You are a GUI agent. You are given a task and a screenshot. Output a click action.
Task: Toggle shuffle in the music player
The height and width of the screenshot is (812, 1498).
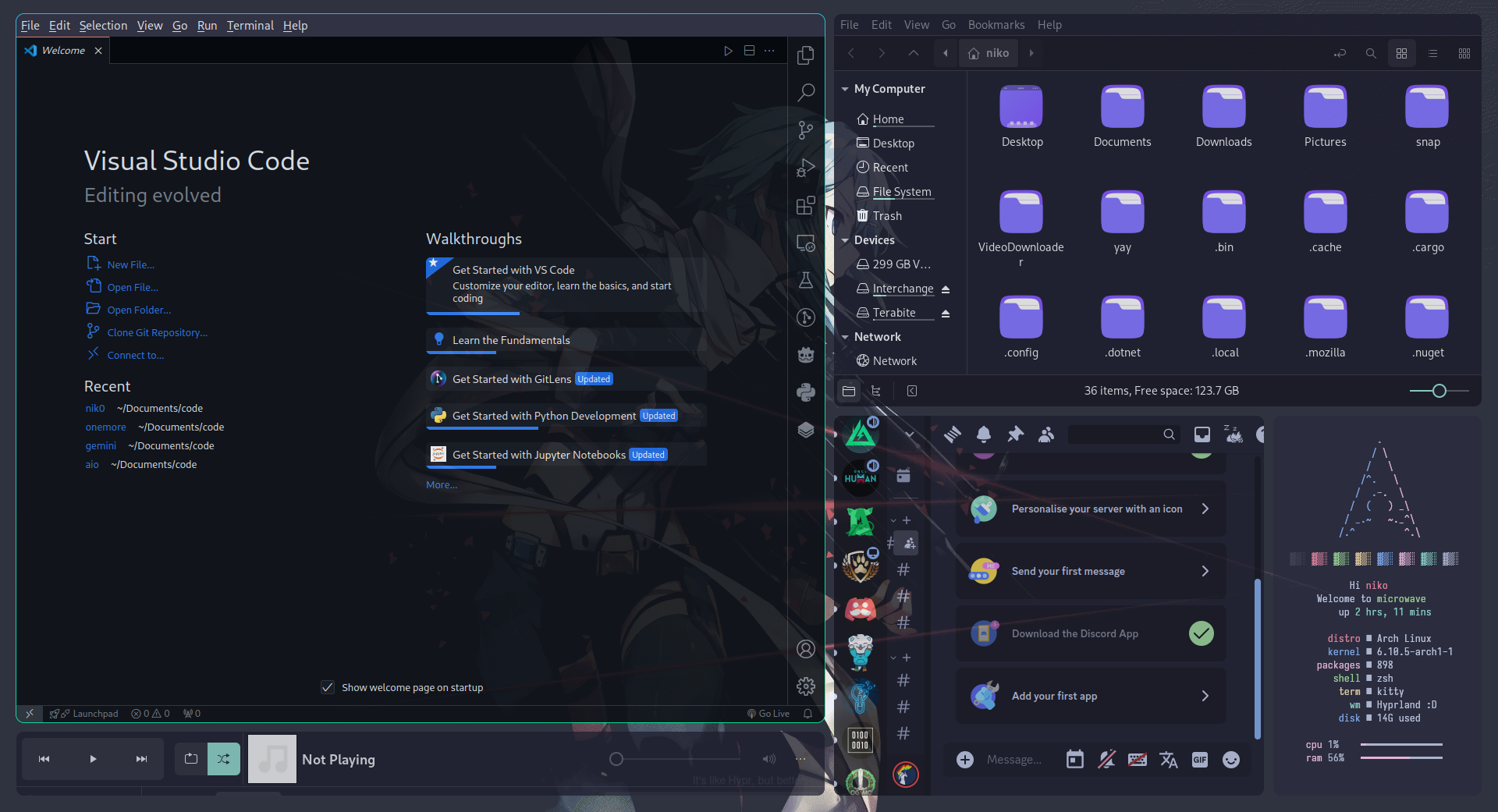point(223,759)
